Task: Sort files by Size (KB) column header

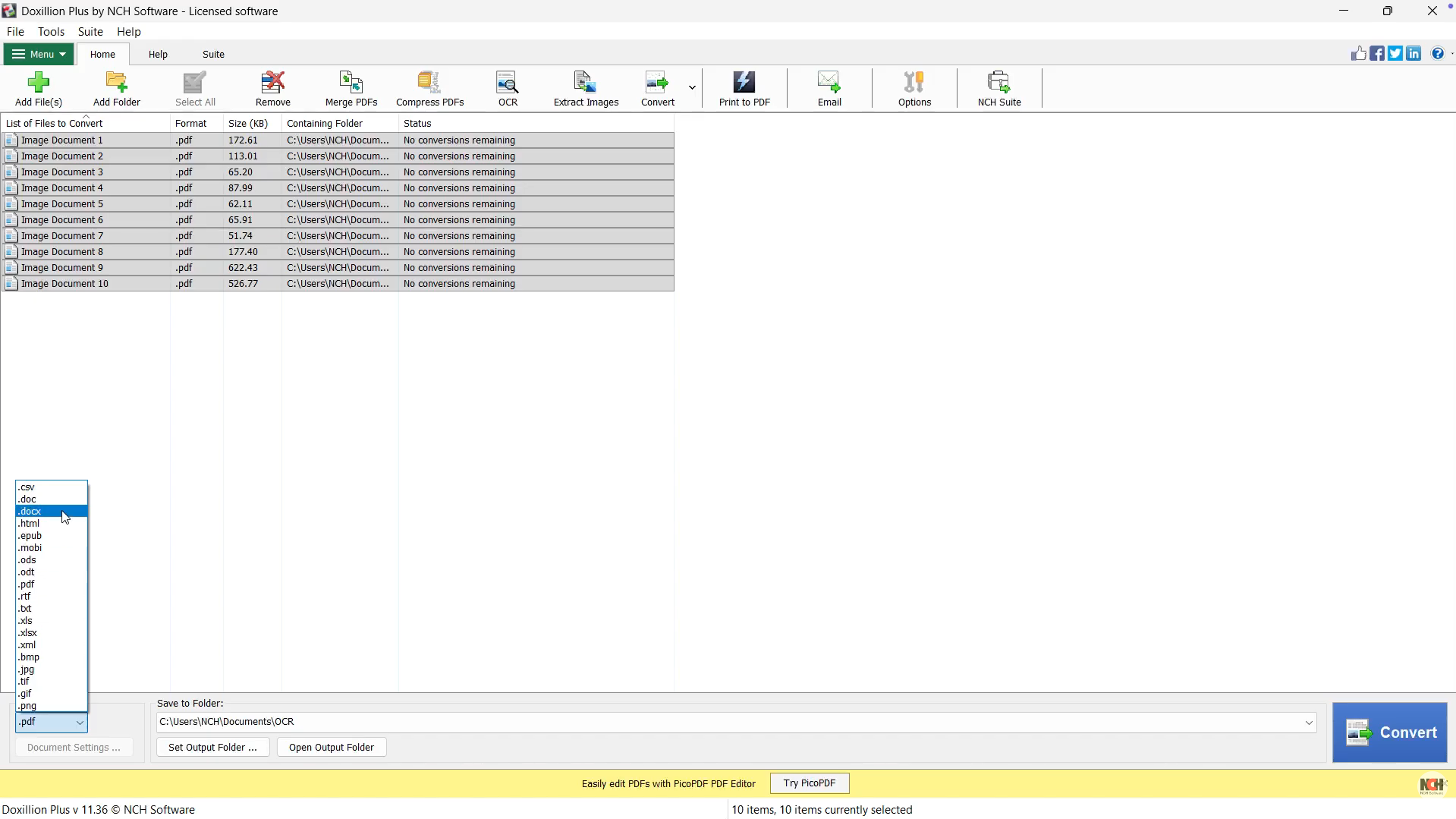Action: 253,123
